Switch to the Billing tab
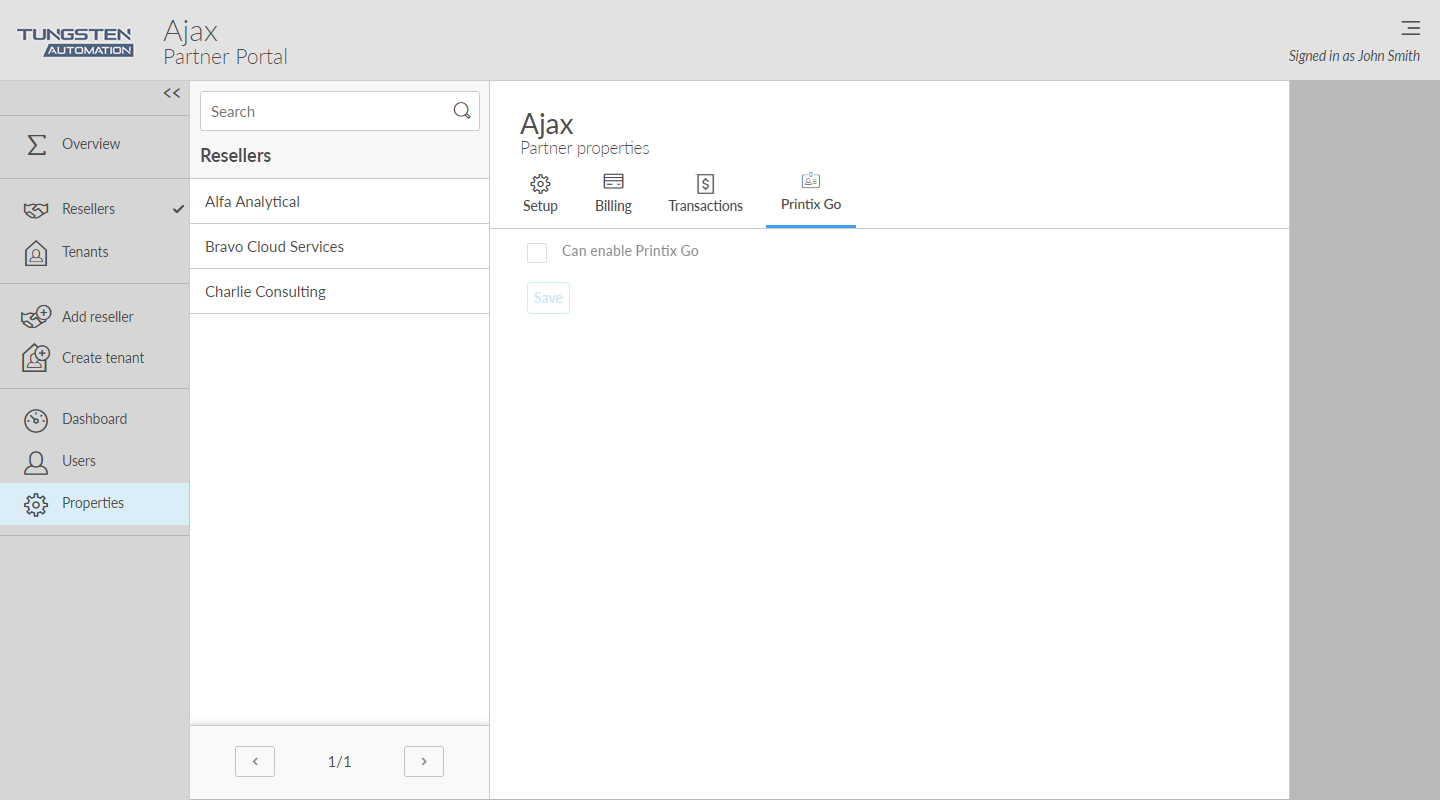Screen dimensions: 1440x800 click(613, 193)
